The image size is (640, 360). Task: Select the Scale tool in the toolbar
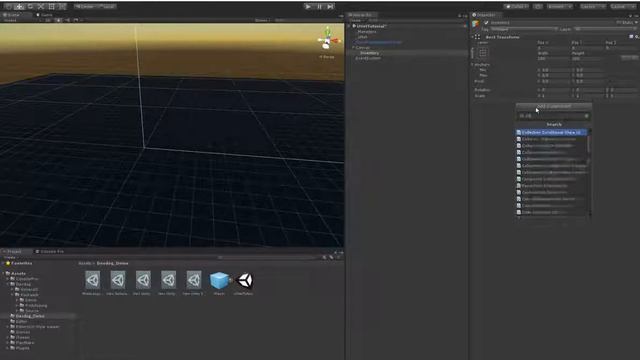[40, 7]
